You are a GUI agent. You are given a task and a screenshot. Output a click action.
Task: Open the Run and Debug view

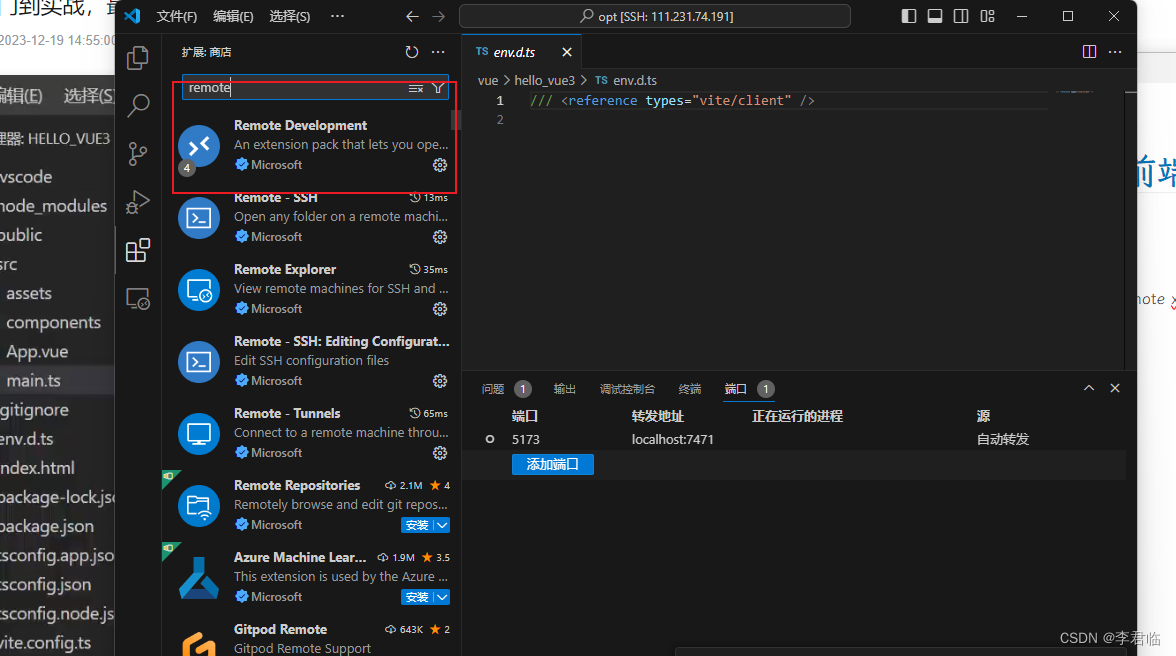point(137,202)
